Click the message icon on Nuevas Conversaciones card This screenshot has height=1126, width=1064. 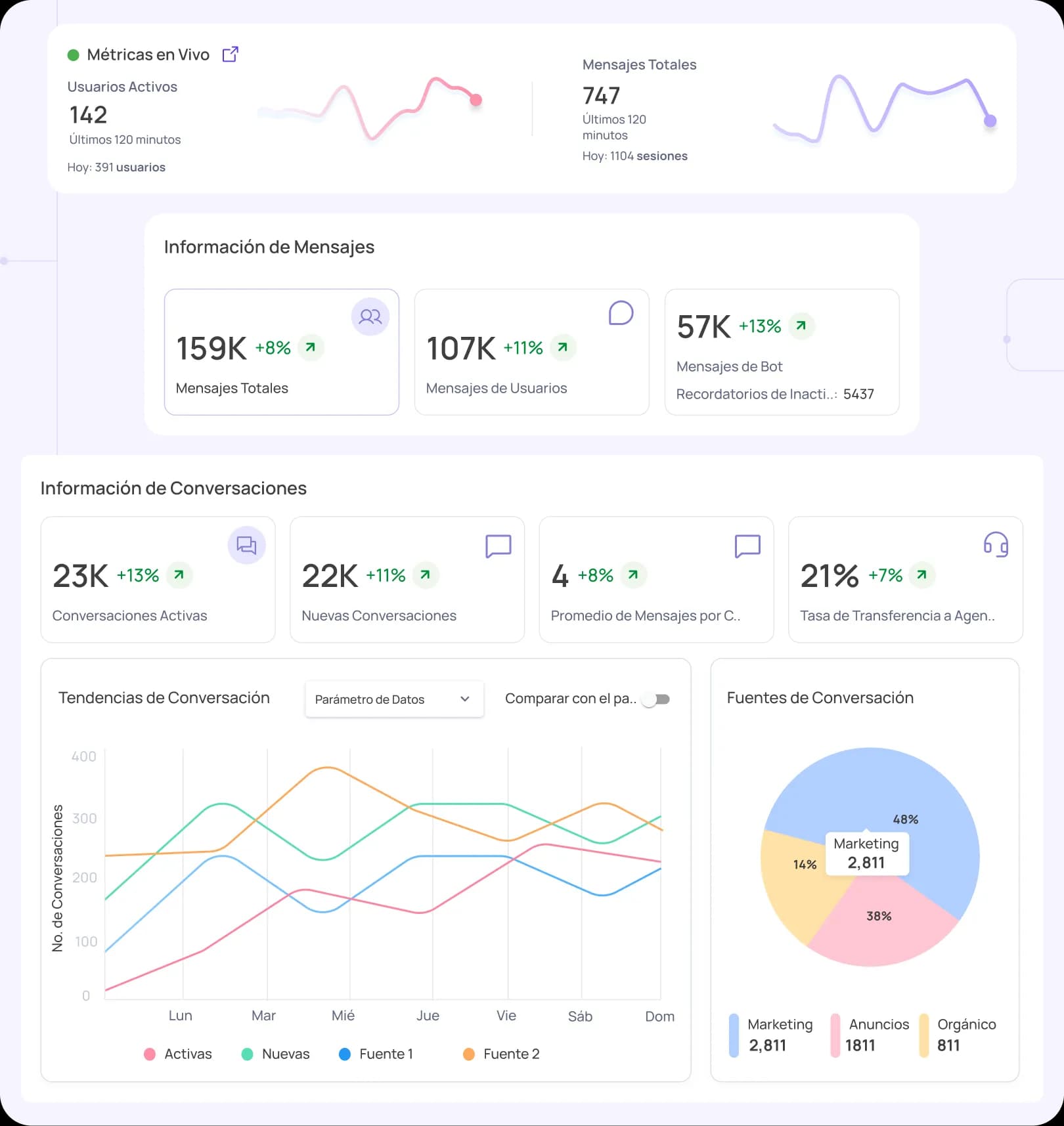(x=498, y=546)
